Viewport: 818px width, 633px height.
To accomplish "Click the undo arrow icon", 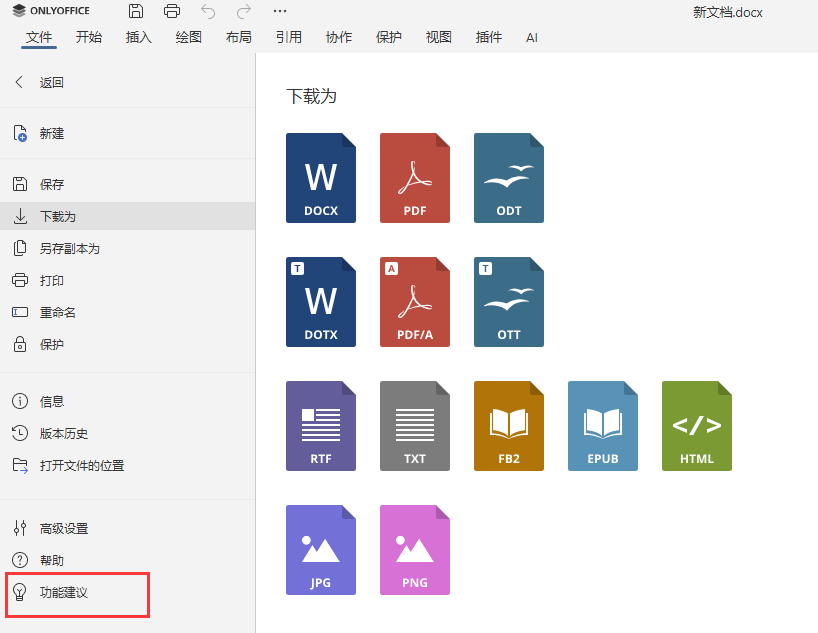I will [x=208, y=11].
